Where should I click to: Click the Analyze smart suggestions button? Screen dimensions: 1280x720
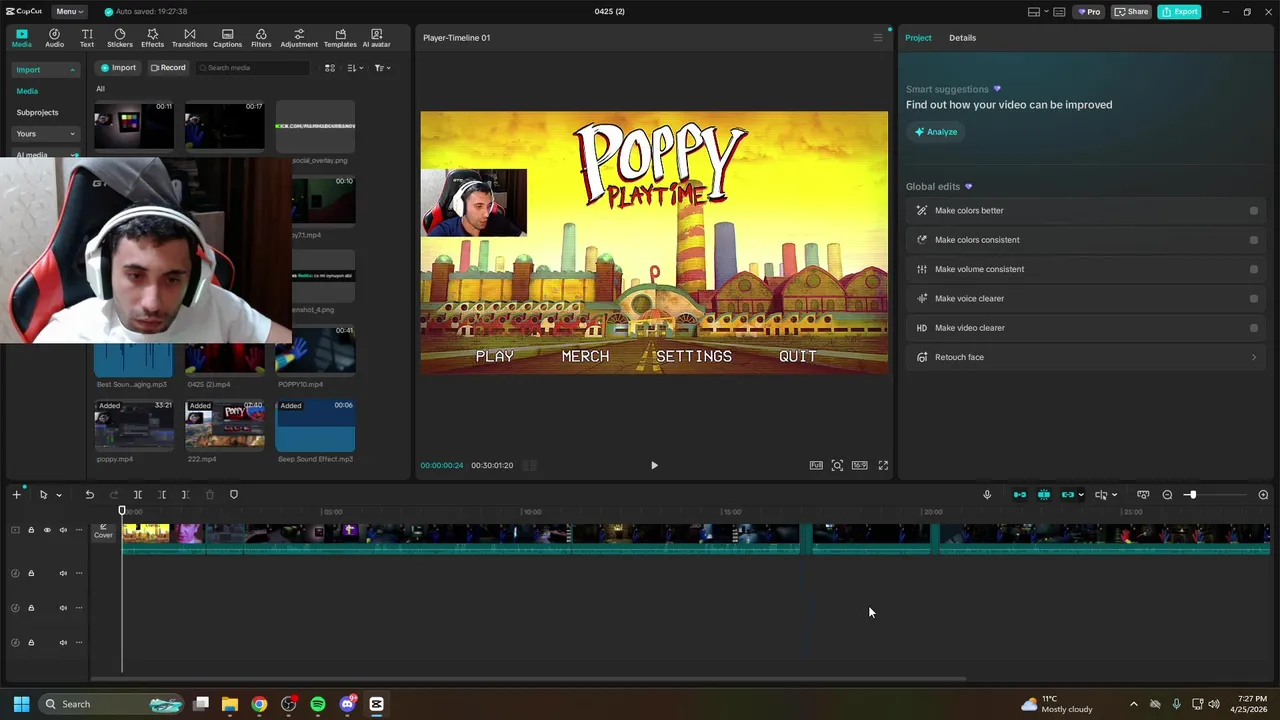tap(936, 132)
